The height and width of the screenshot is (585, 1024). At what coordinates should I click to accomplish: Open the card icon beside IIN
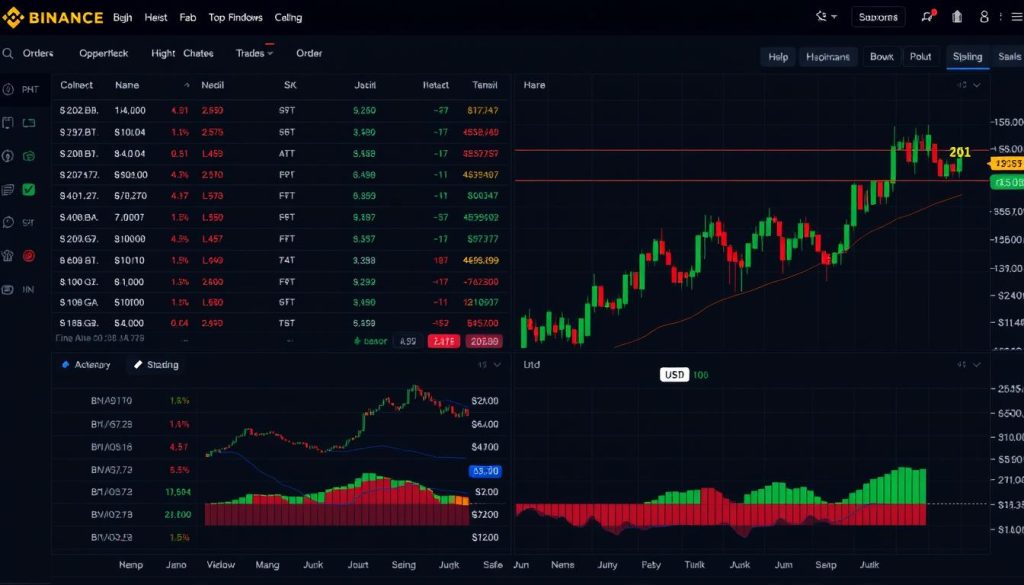(8, 289)
